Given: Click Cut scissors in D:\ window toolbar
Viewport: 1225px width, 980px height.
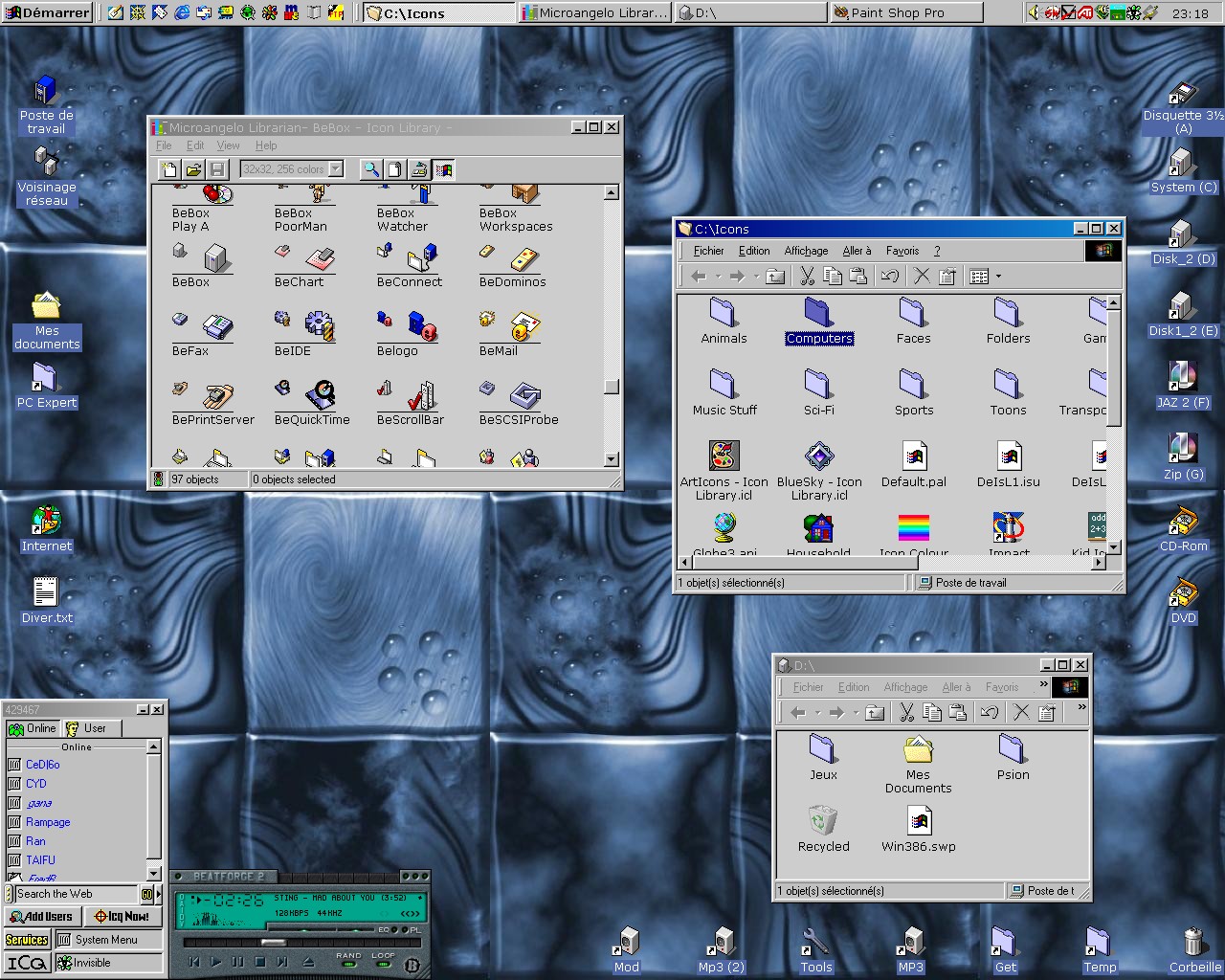Looking at the screenshot, I should [906, 712].
